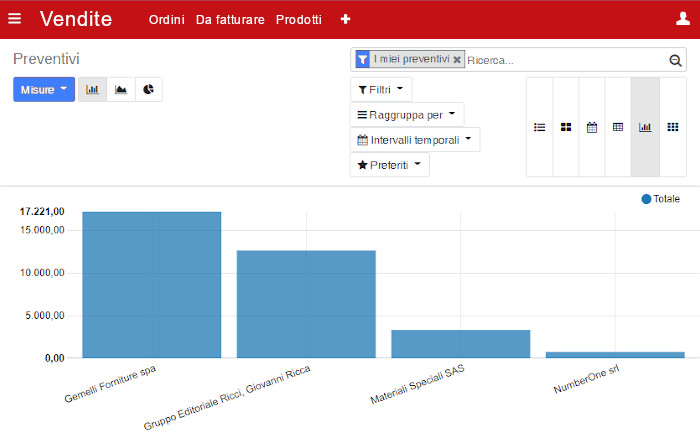Click the search magnifier icon
700x442 pixels.
(x=675, y=60)
